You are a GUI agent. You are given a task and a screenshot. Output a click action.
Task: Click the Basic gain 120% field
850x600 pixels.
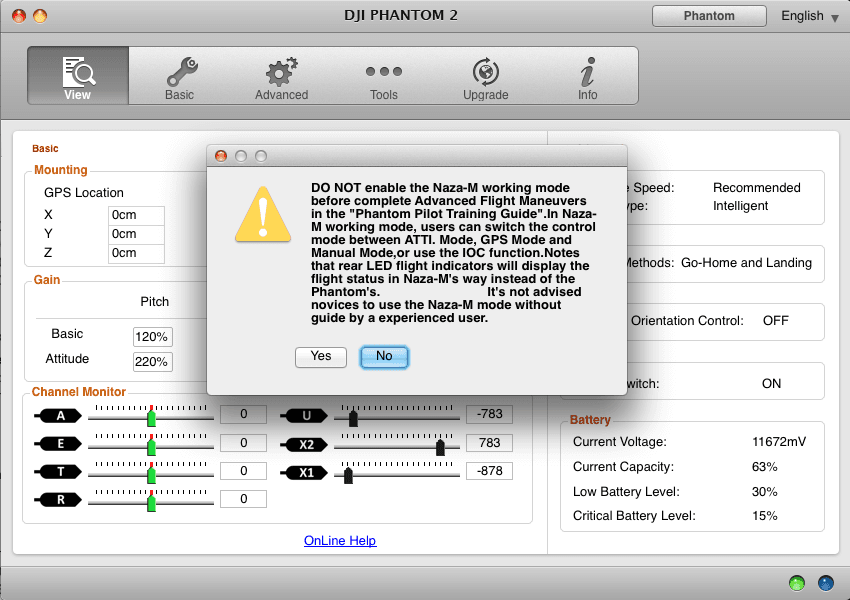pyautogui.click(x=153, y=337)
